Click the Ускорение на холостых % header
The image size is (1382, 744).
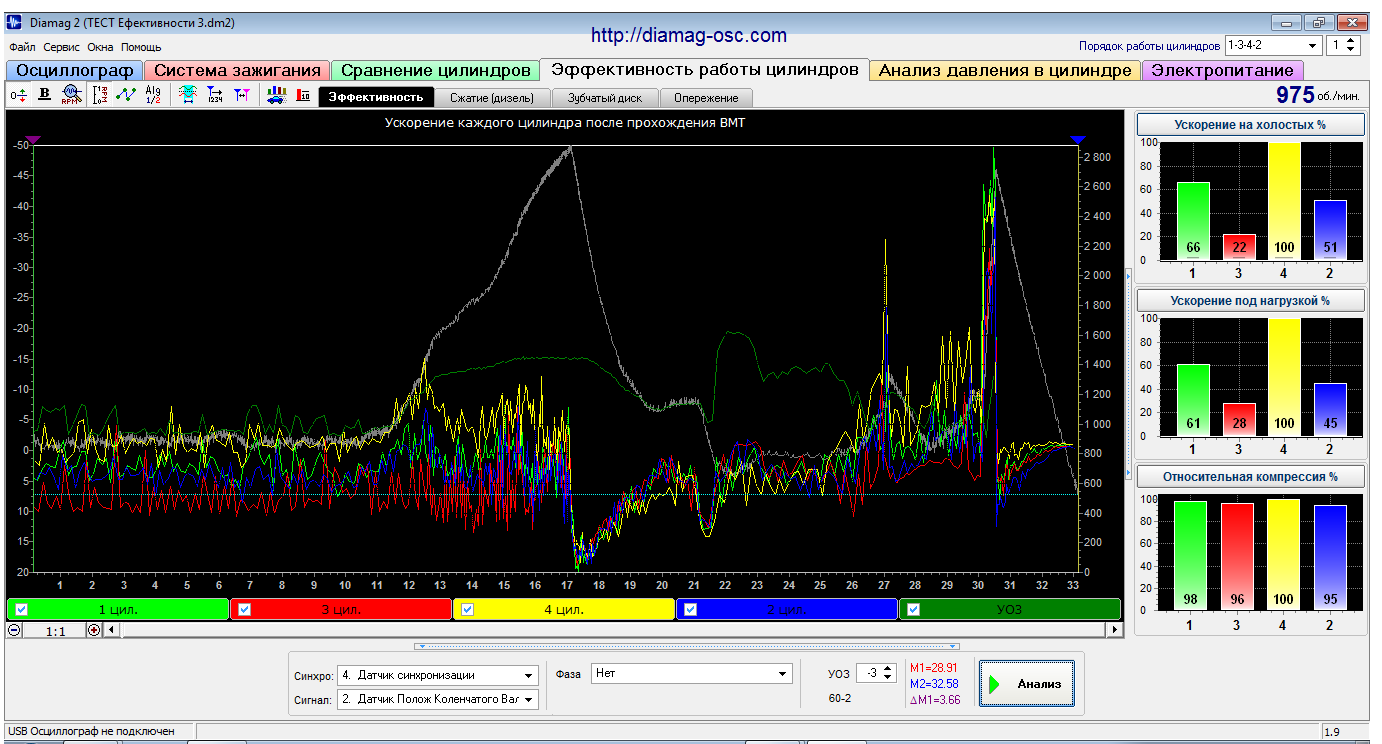click(1250, 125)
